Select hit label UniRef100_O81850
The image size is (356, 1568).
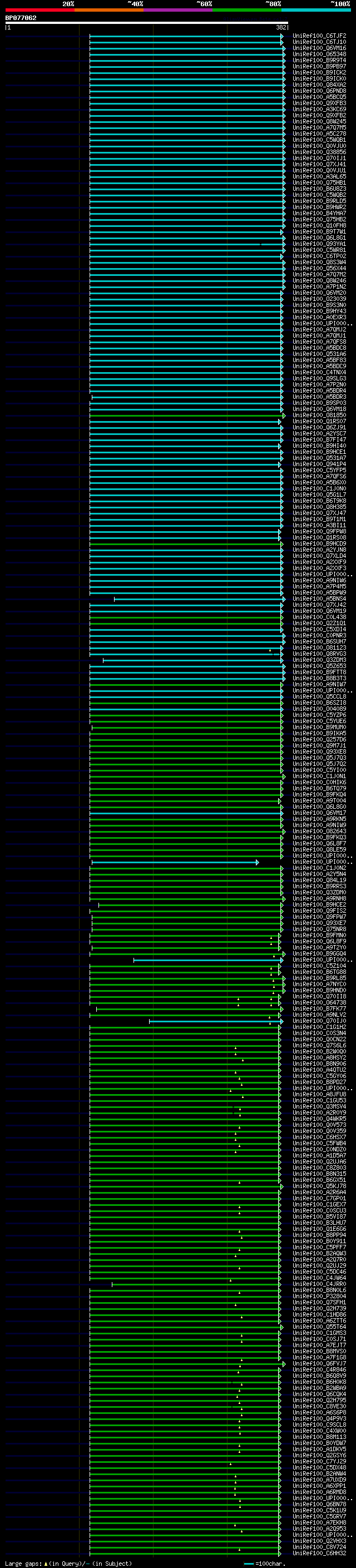pos(319,415)
